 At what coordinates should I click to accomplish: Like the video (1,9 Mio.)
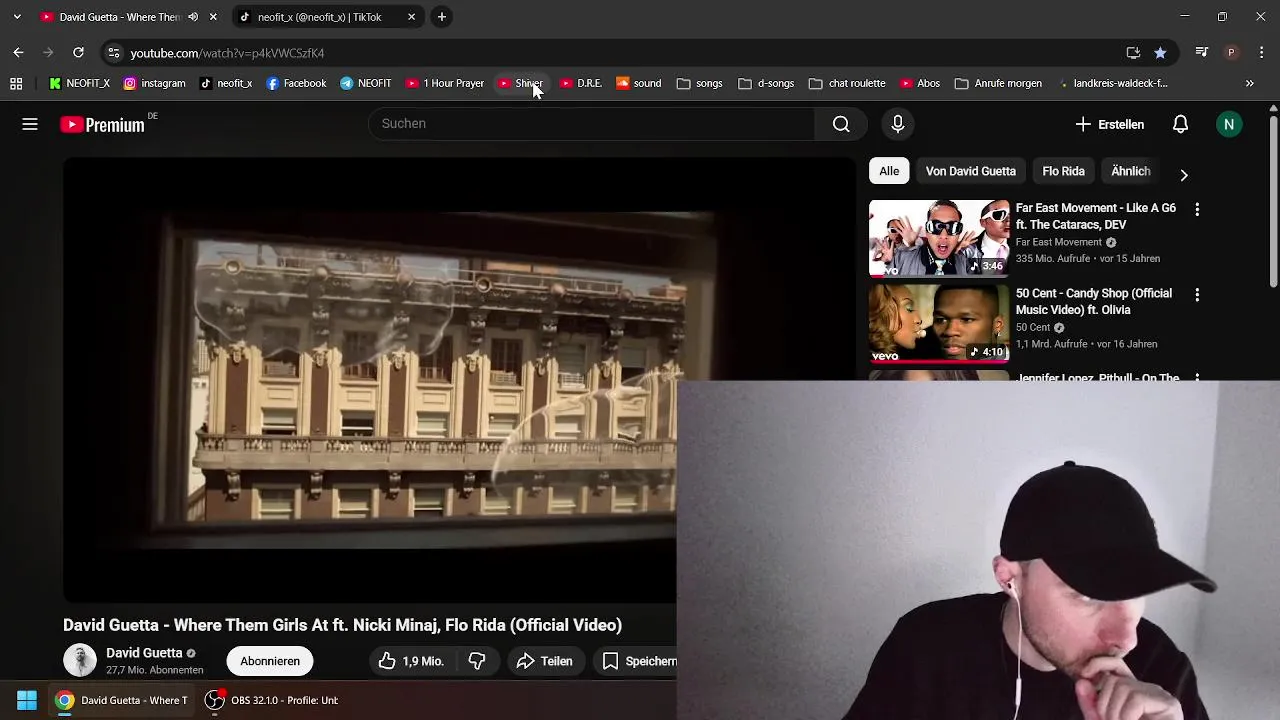point(410,661)
